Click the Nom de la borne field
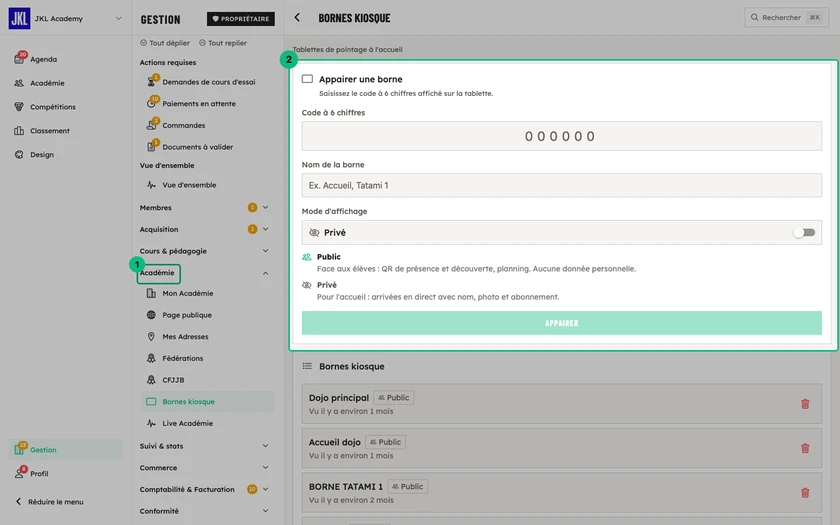This screenshot has width=840, height=525. tap(561, 185)
